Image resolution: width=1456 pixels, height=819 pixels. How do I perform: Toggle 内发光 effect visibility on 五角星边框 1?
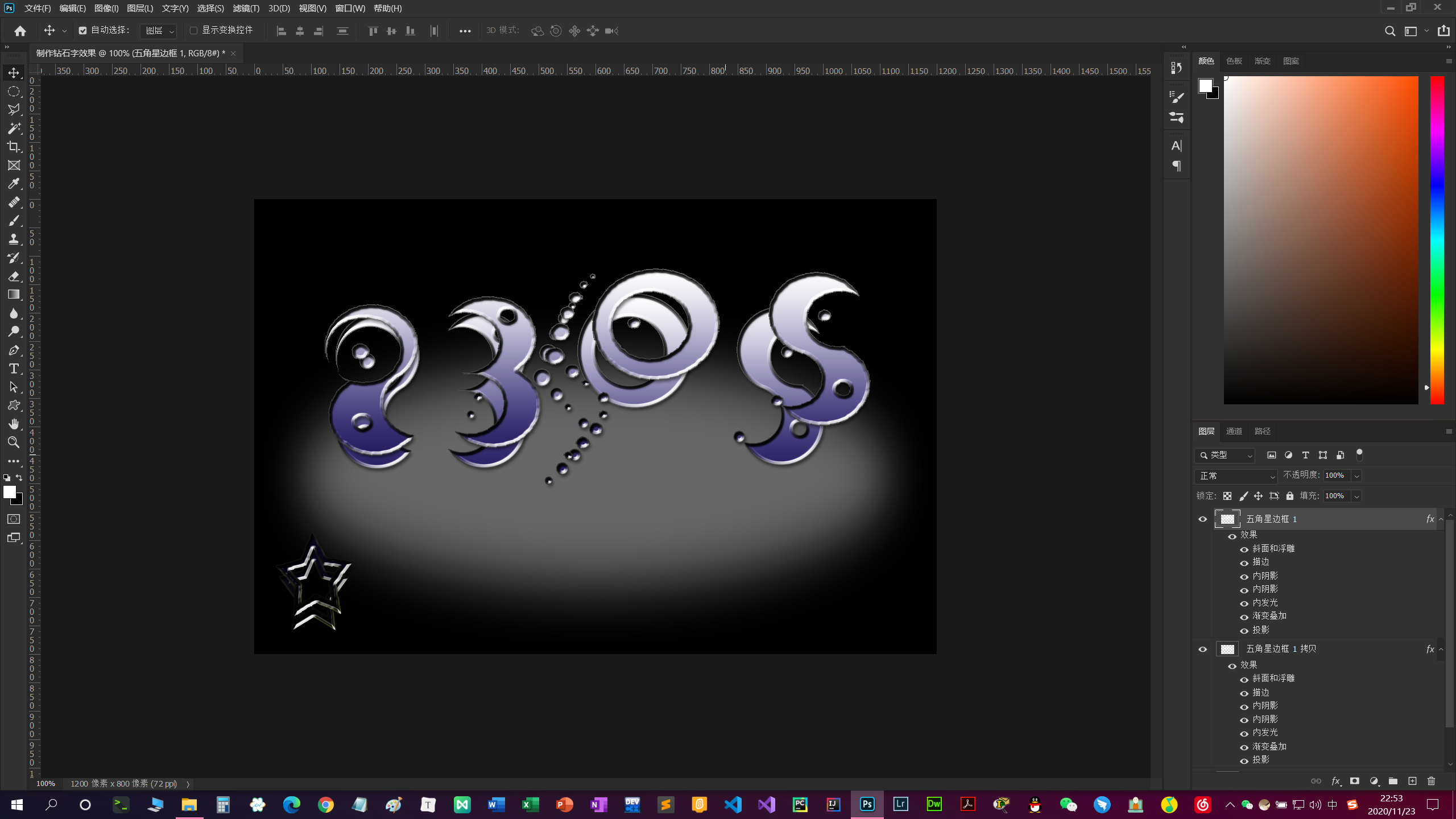point(1244,603)
